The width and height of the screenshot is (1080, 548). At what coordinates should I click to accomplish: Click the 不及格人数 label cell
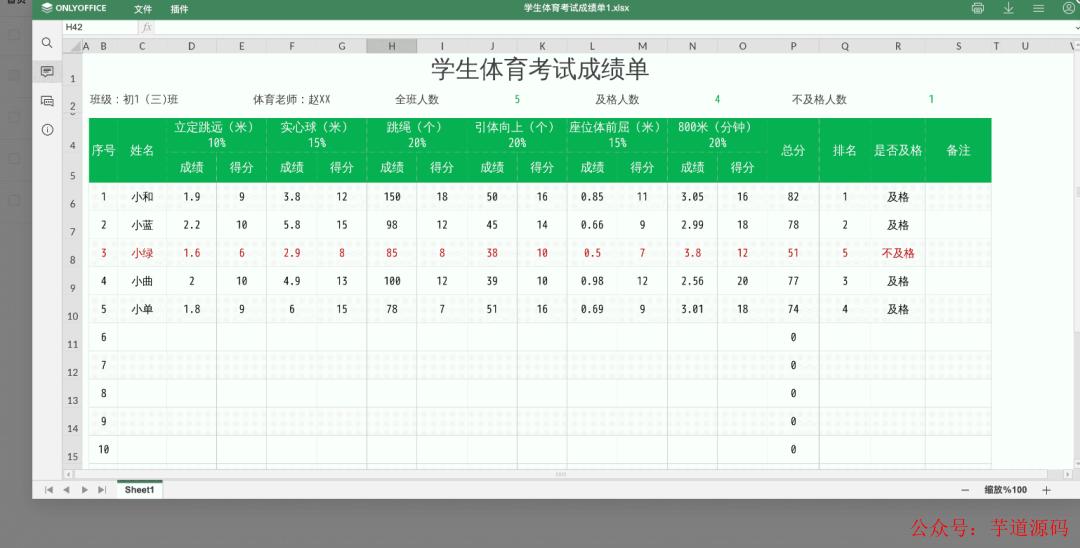819,99
